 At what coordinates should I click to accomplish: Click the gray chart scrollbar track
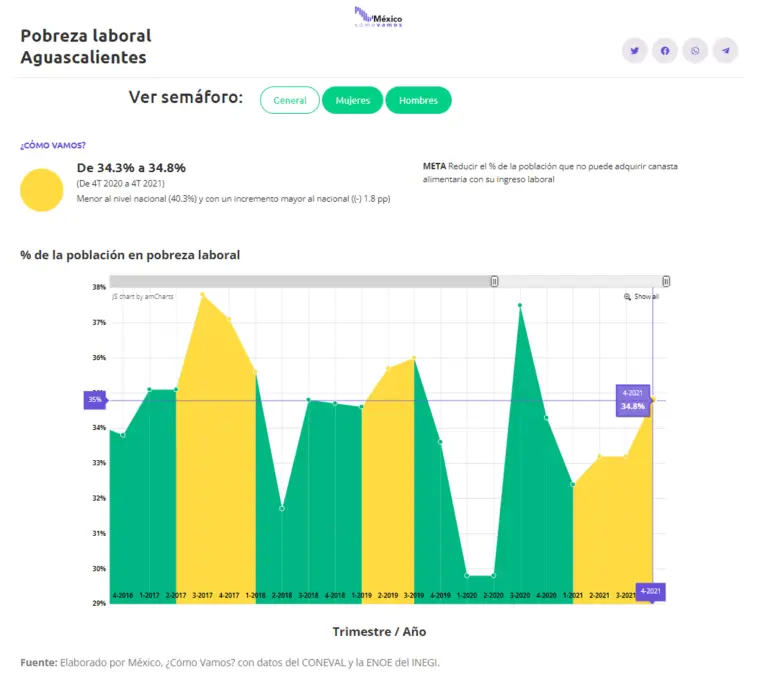point(300,282)
